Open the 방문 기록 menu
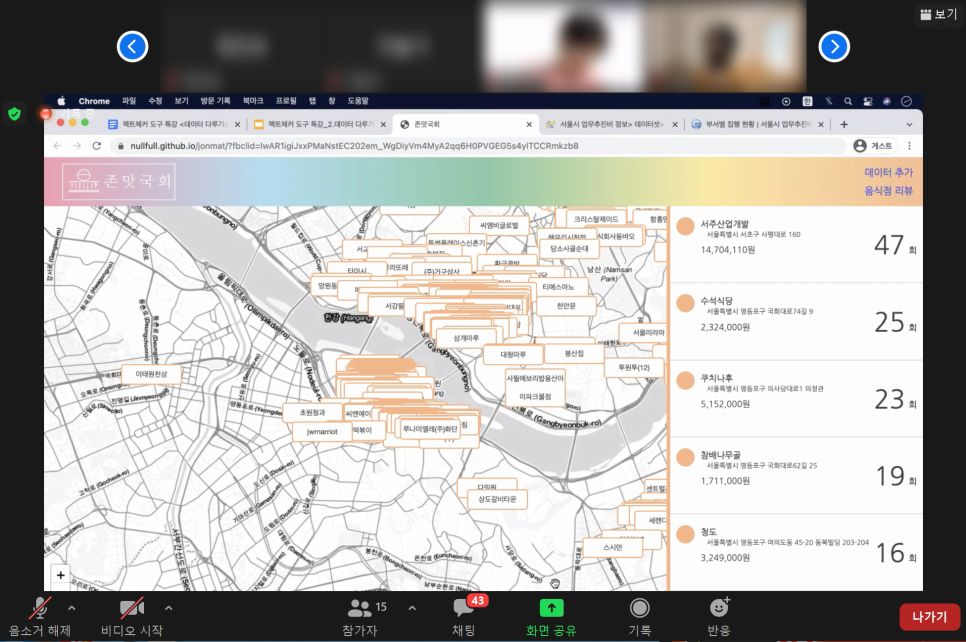The width and height of the screenshot is (966, 642). pos(215,101)
